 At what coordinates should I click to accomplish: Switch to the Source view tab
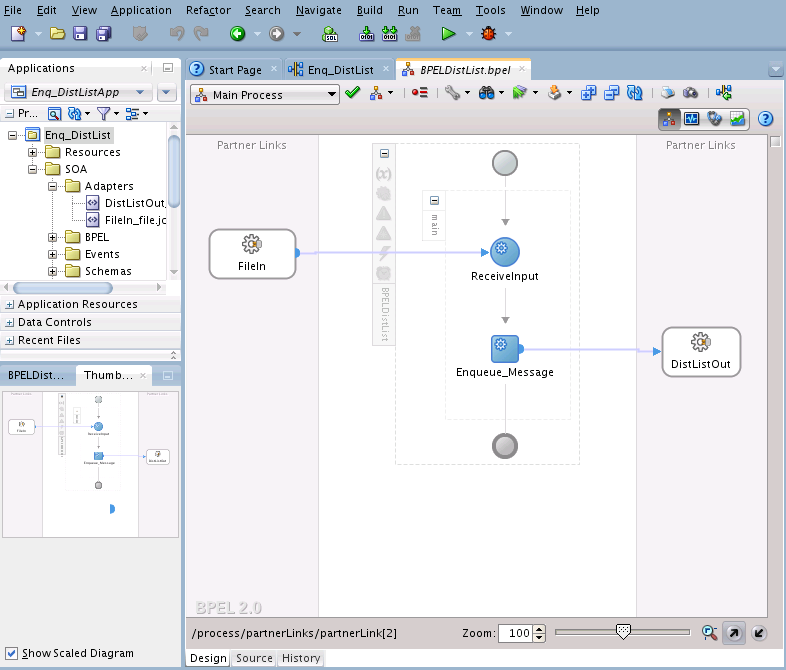[254, 658]
